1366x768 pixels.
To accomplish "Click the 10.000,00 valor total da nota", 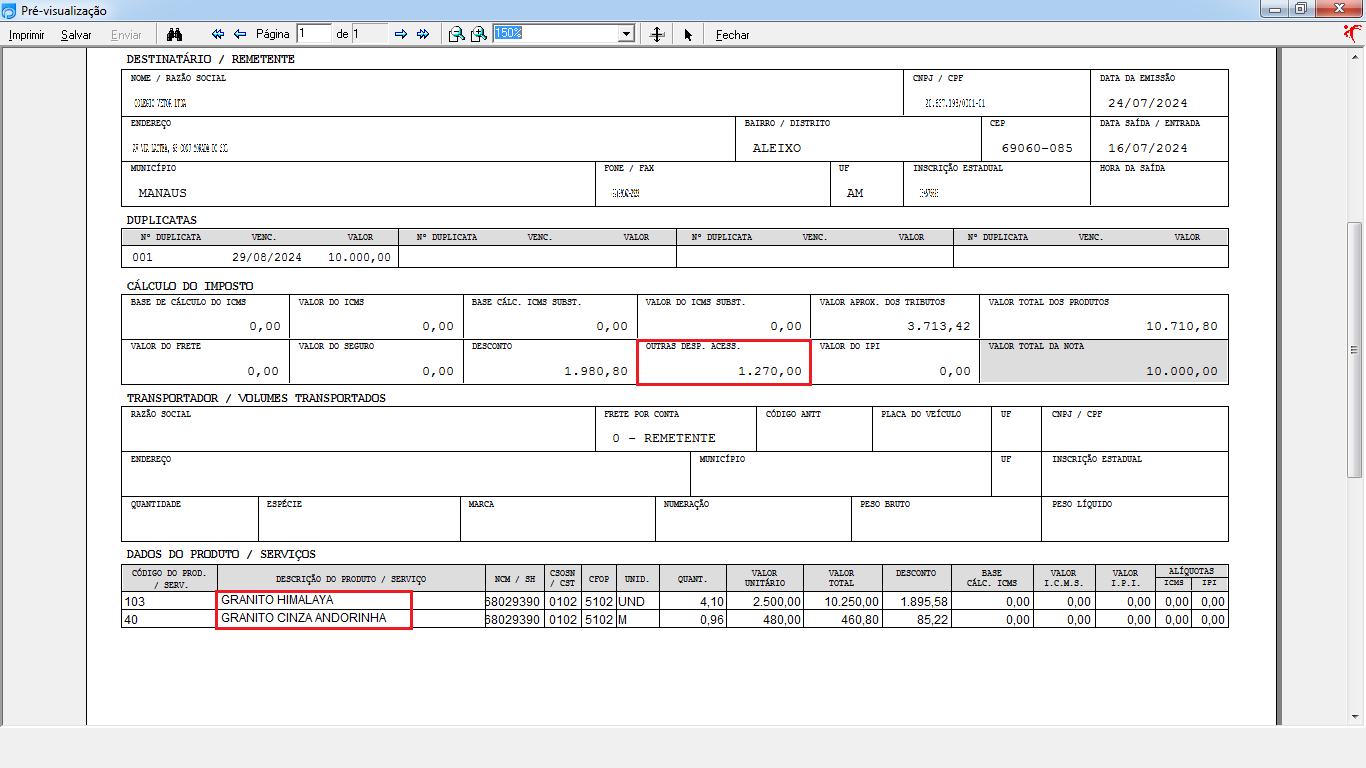I will pos(1182,371).
